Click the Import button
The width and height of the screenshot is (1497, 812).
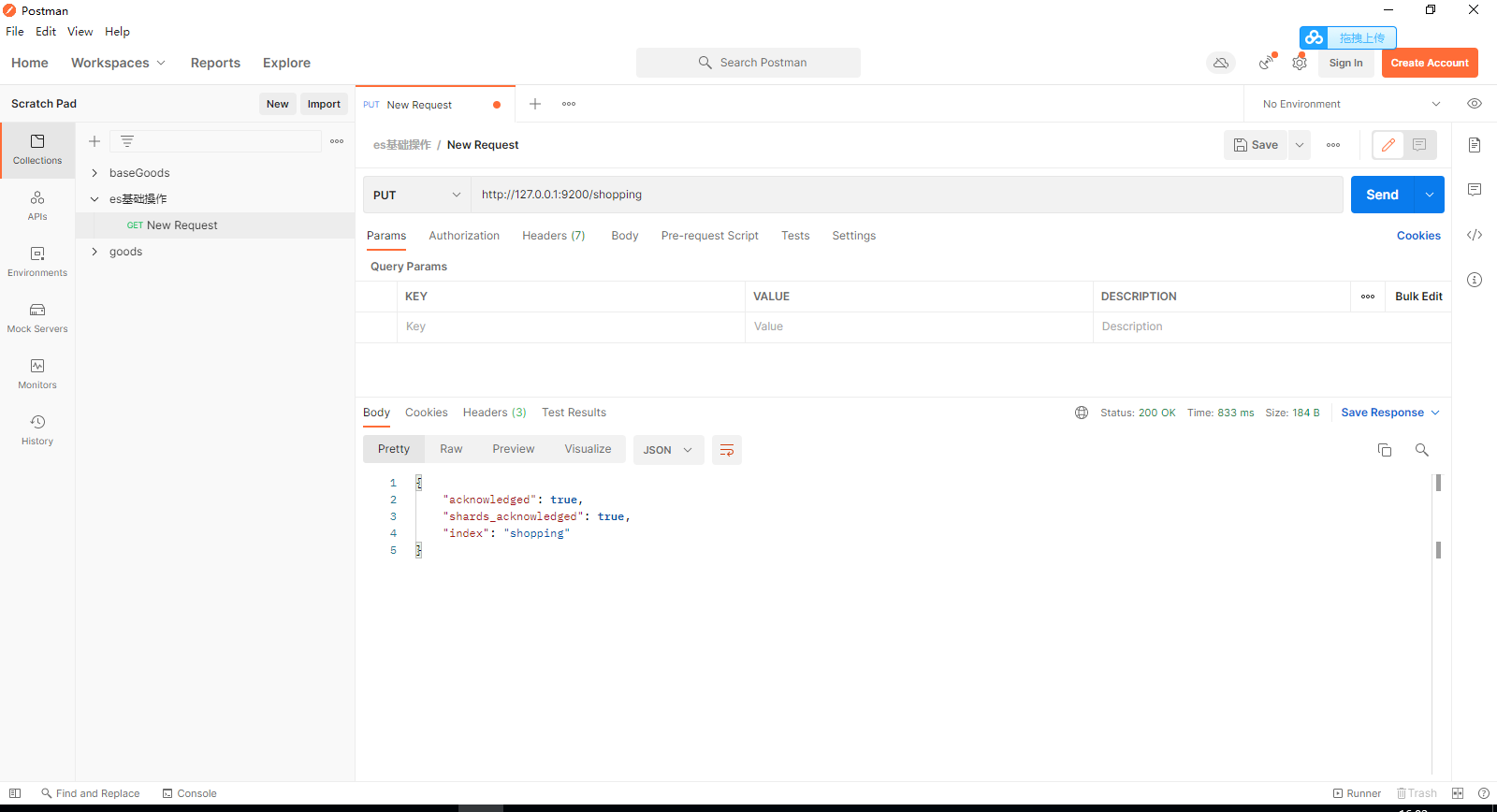[324, 104]
